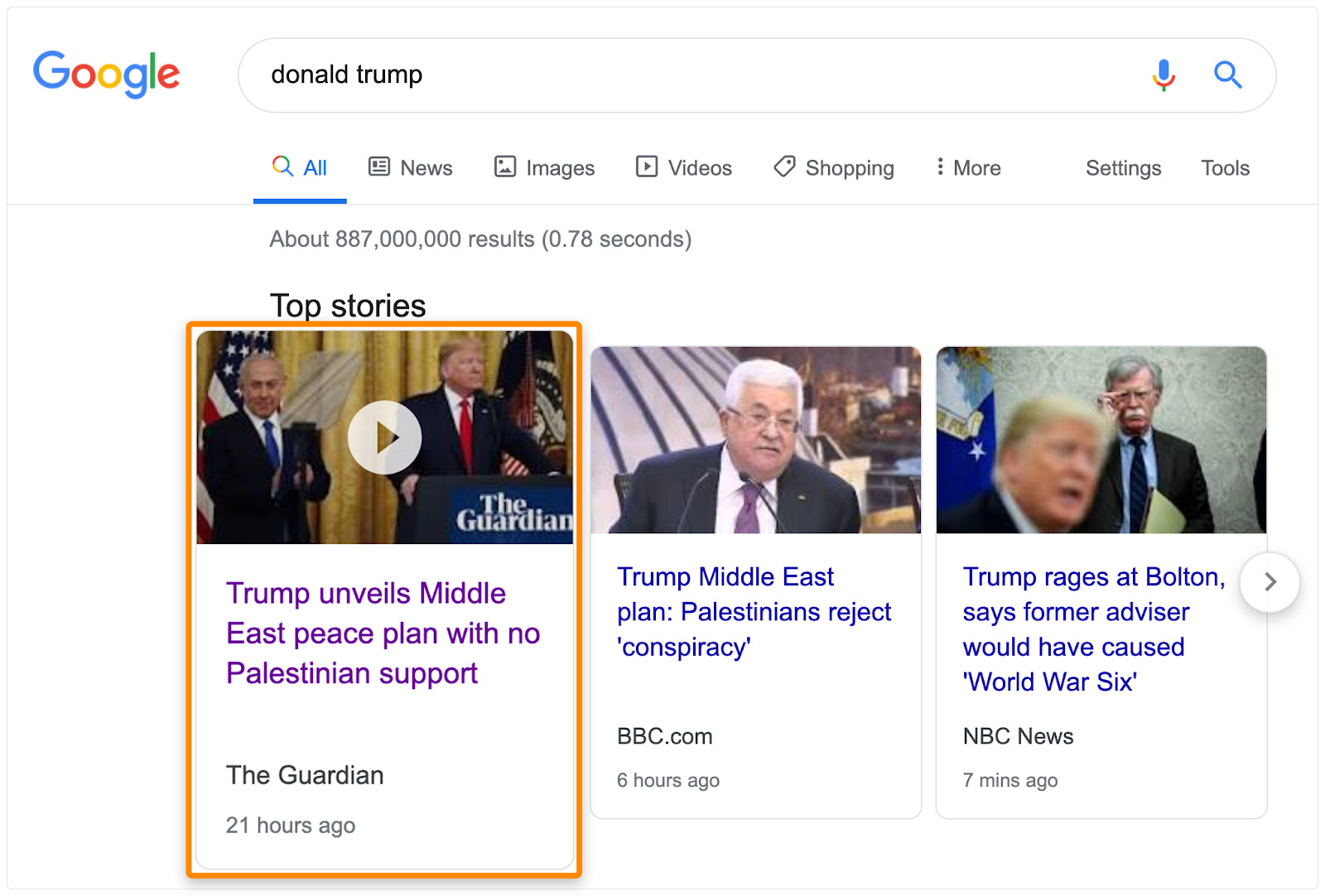Screen dimensions: 1325x896
Task: Expand more Top stories with right chevron
Action: 1269,582
